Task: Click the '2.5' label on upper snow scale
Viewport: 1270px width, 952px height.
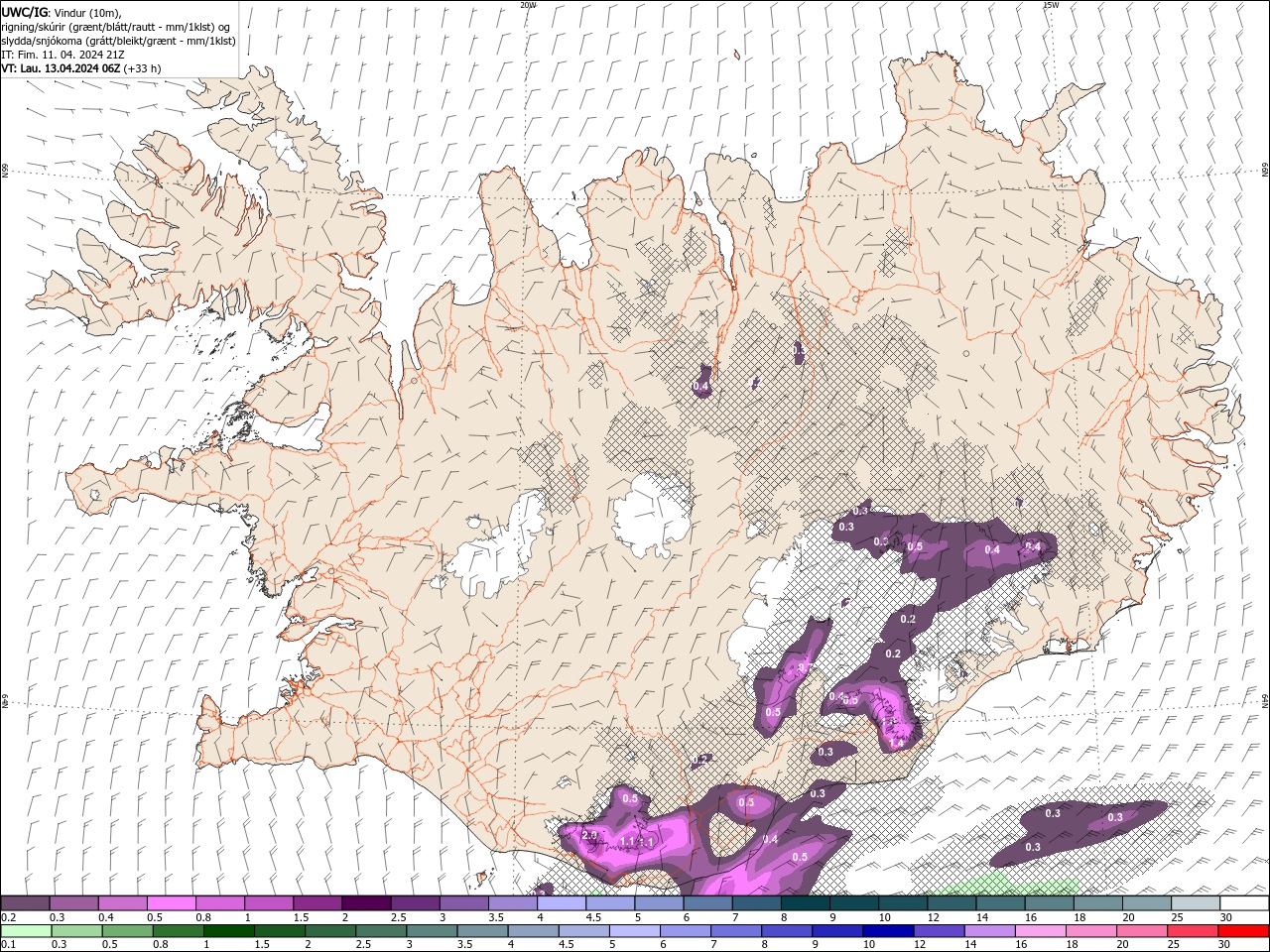Action: (x=398, y=917)
